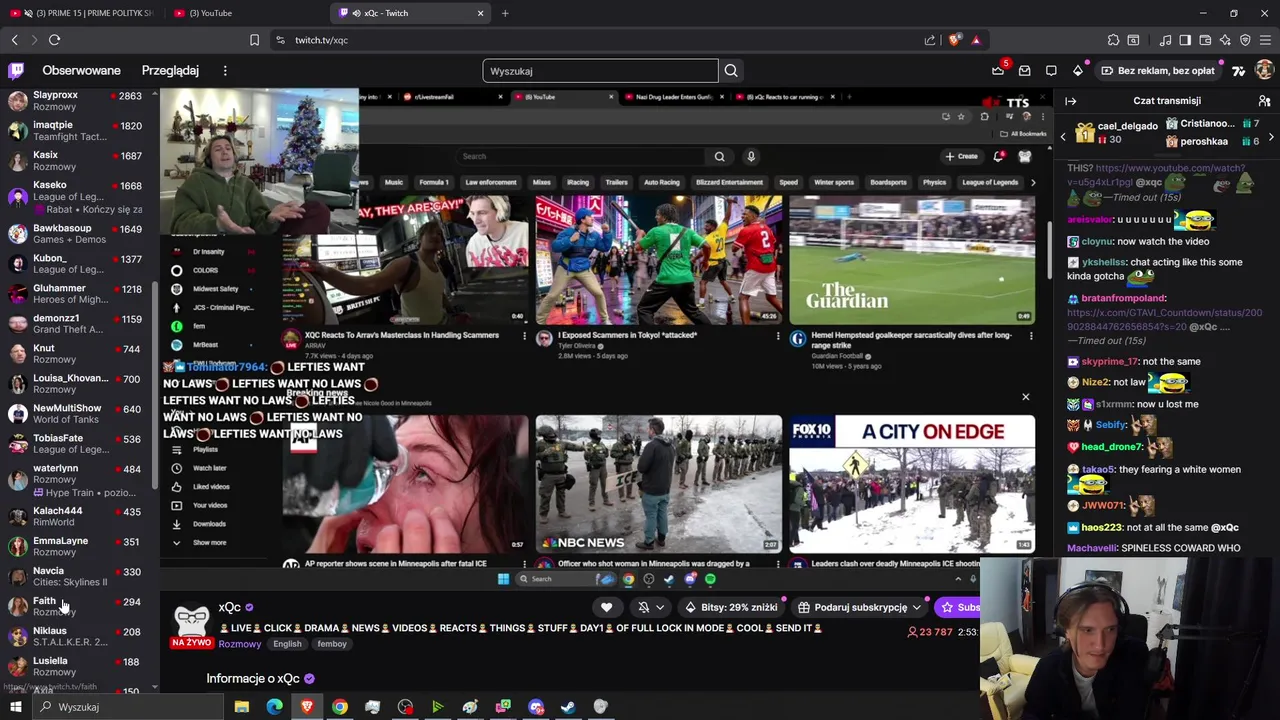
Task: Click the 7TV extension icon
Action: (x=1238, y=70)
